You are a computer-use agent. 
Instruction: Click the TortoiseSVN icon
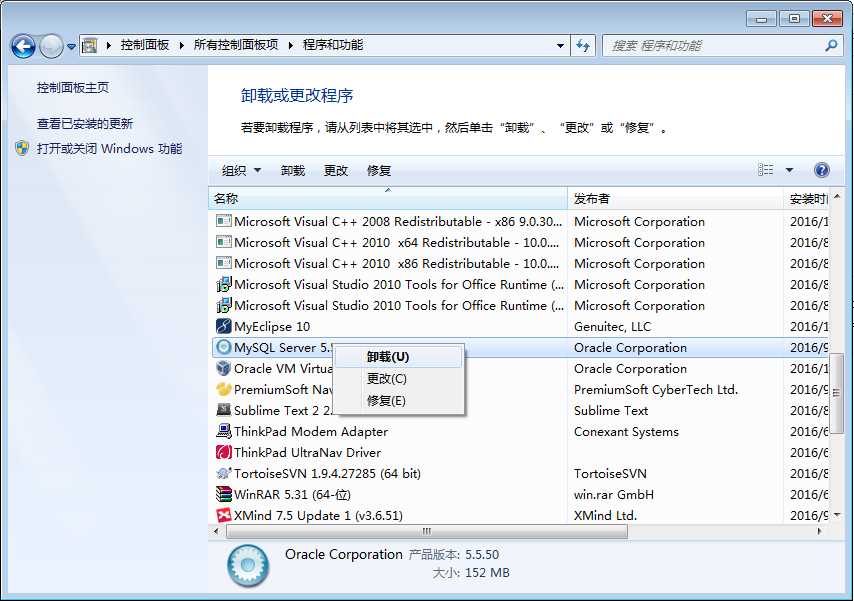click(x=224, y=473)
